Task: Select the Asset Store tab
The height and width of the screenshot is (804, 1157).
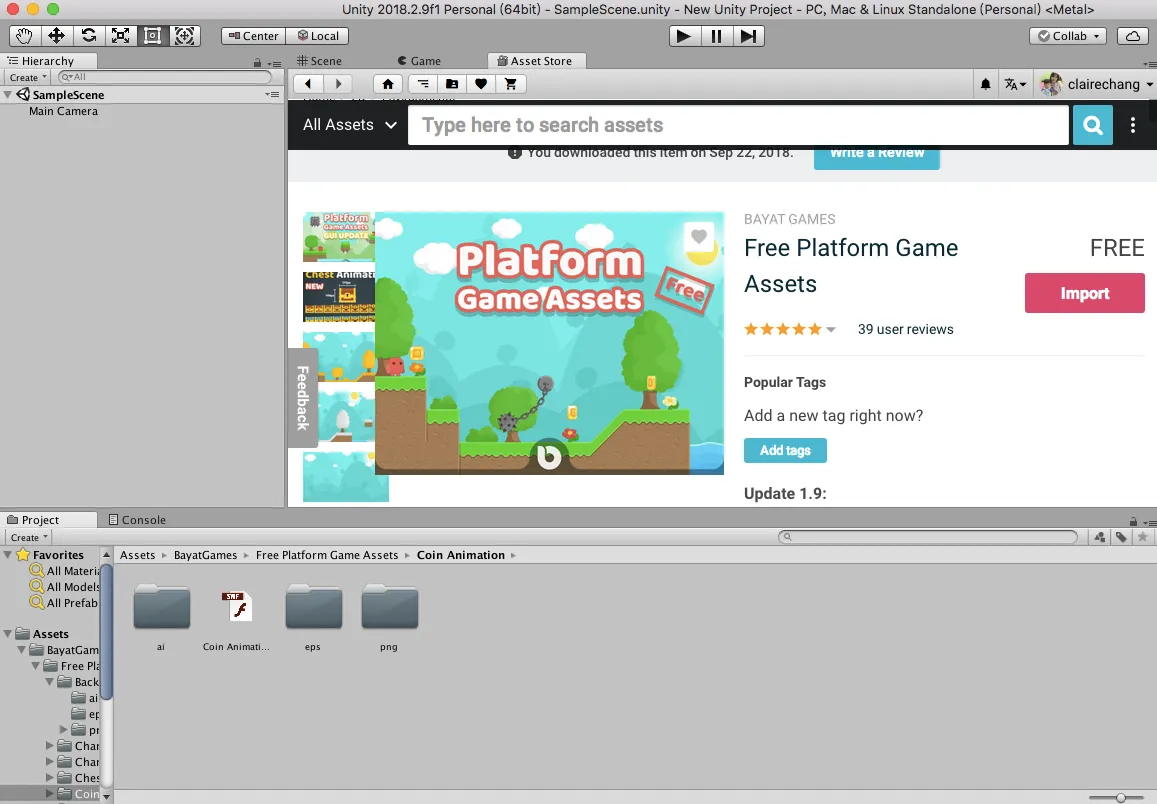Action: pos(536,60)
